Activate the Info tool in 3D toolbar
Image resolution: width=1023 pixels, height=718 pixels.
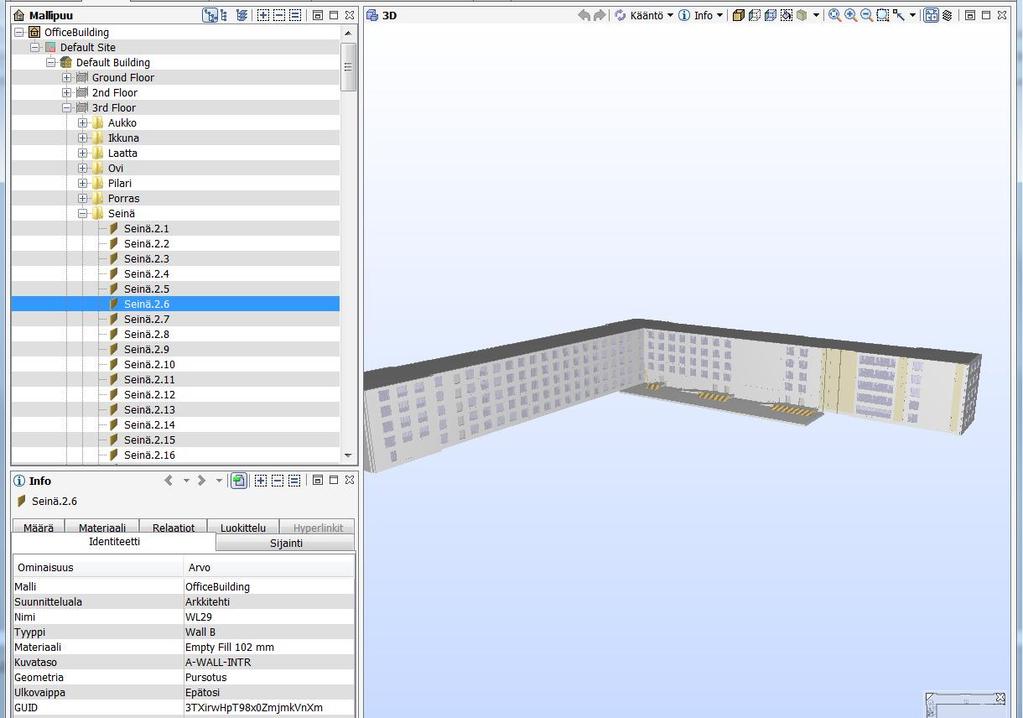point(696,15)
